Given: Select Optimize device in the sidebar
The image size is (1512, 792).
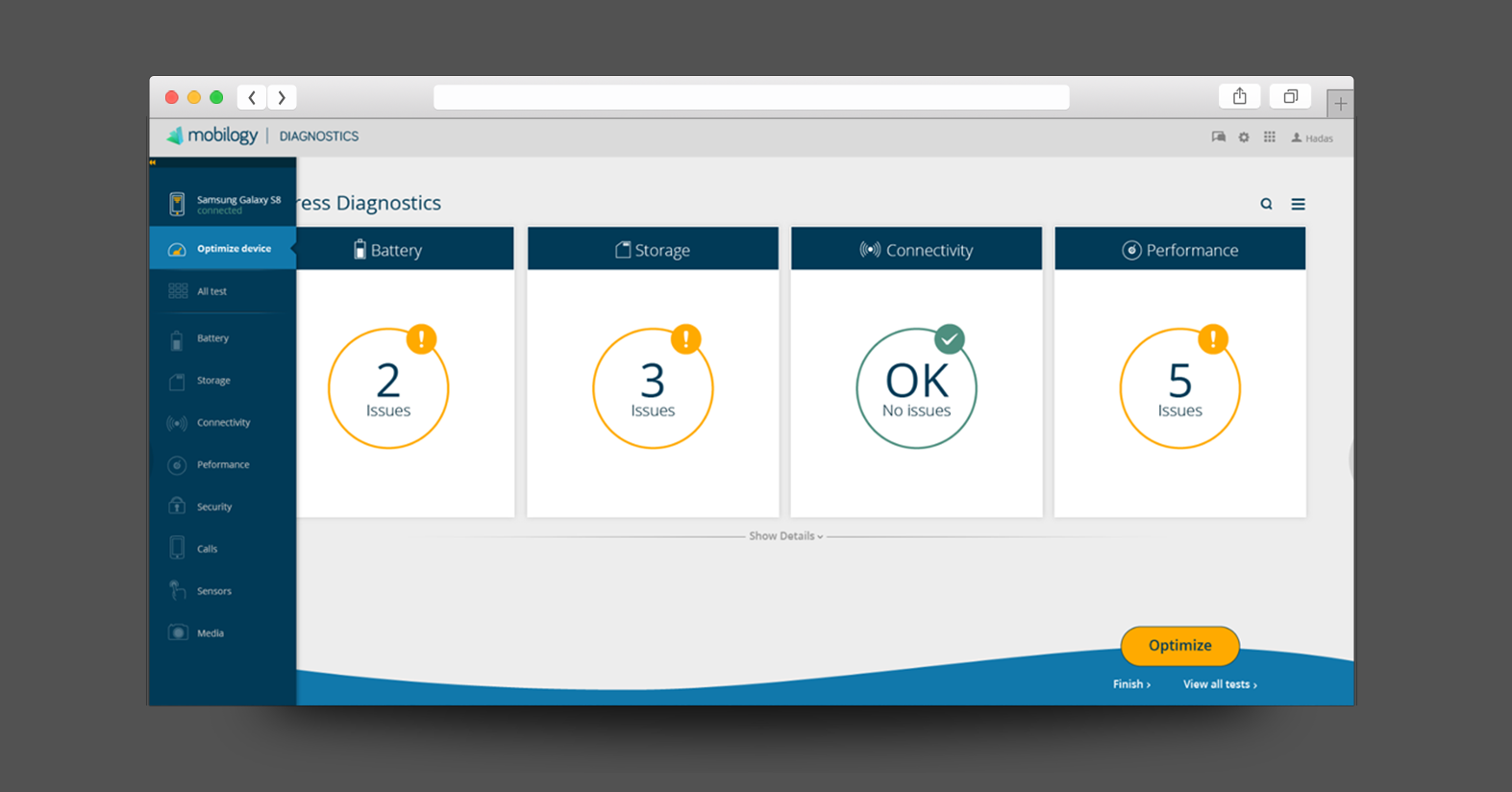Looking at the screenshot, I should coord(223,249).
